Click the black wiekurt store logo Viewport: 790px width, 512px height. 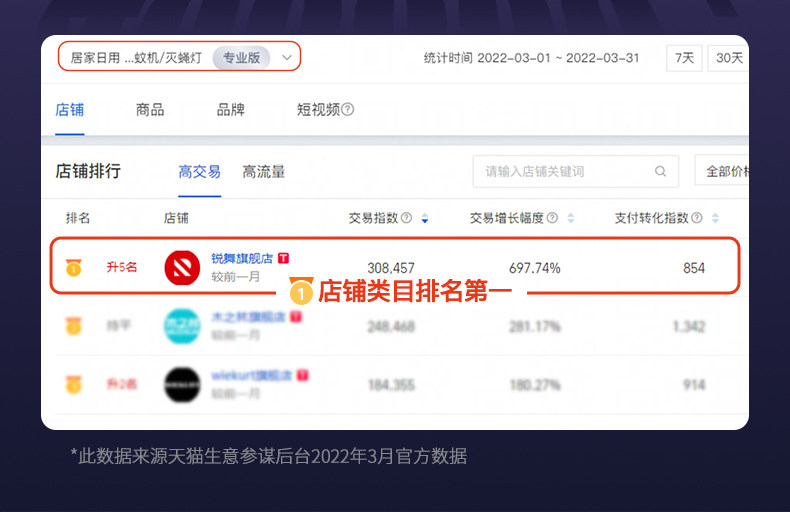182,385
